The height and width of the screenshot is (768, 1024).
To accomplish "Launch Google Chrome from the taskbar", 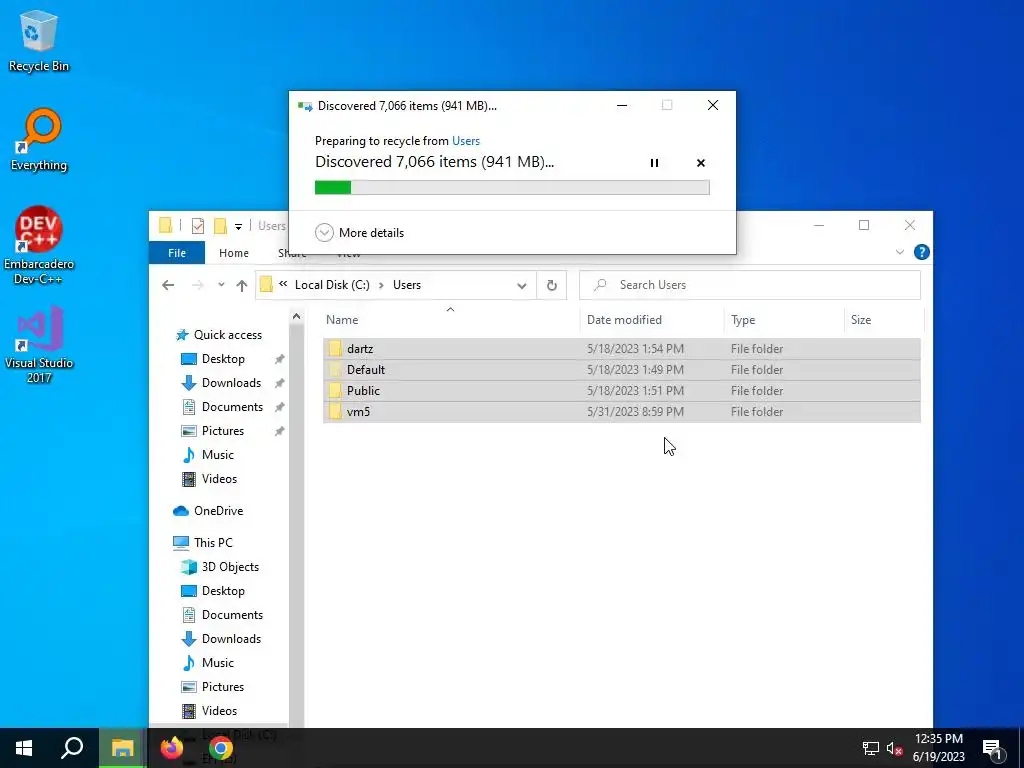I will (221, 748).
